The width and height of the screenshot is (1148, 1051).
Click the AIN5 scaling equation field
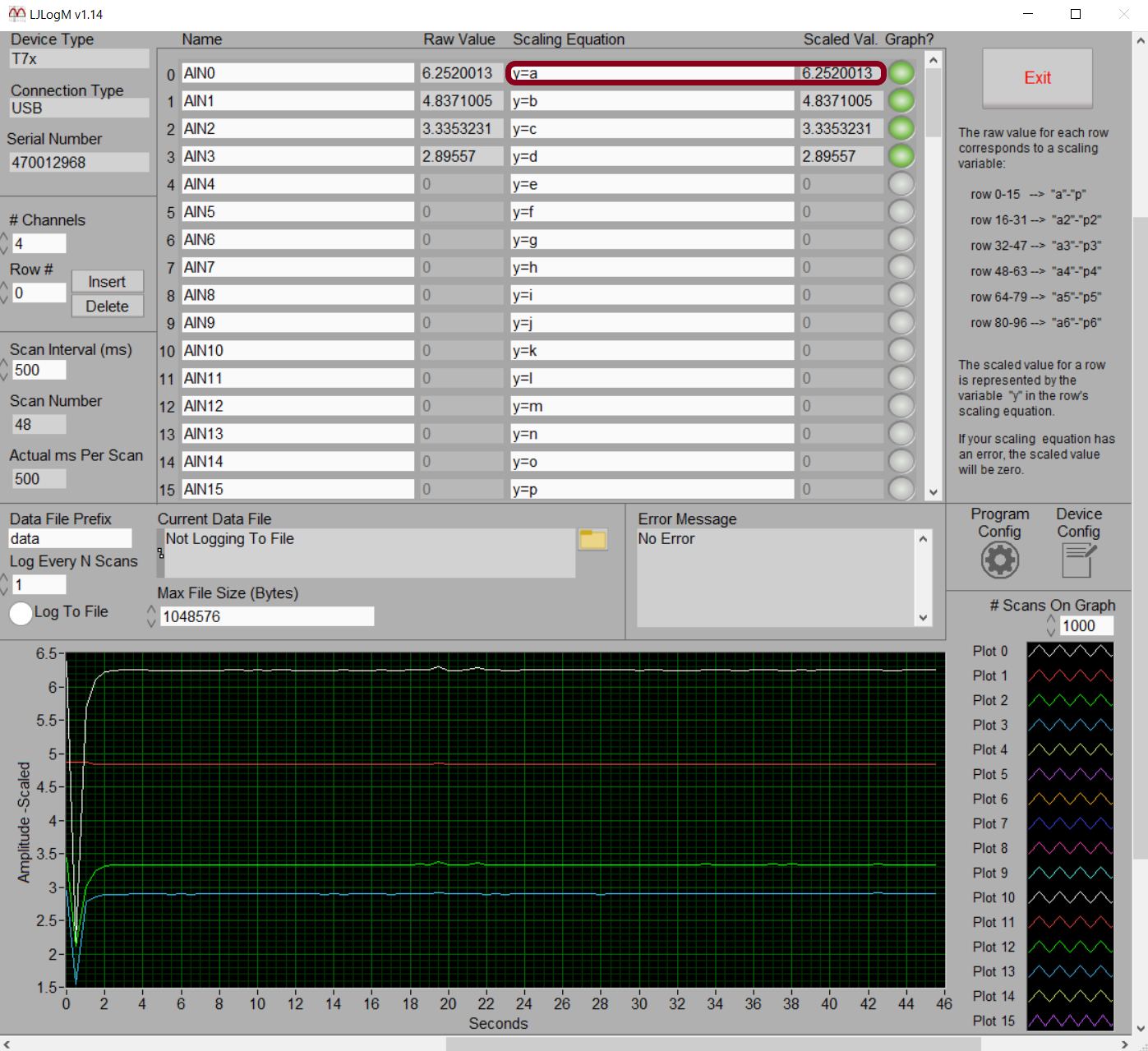(x=652, y=212)
